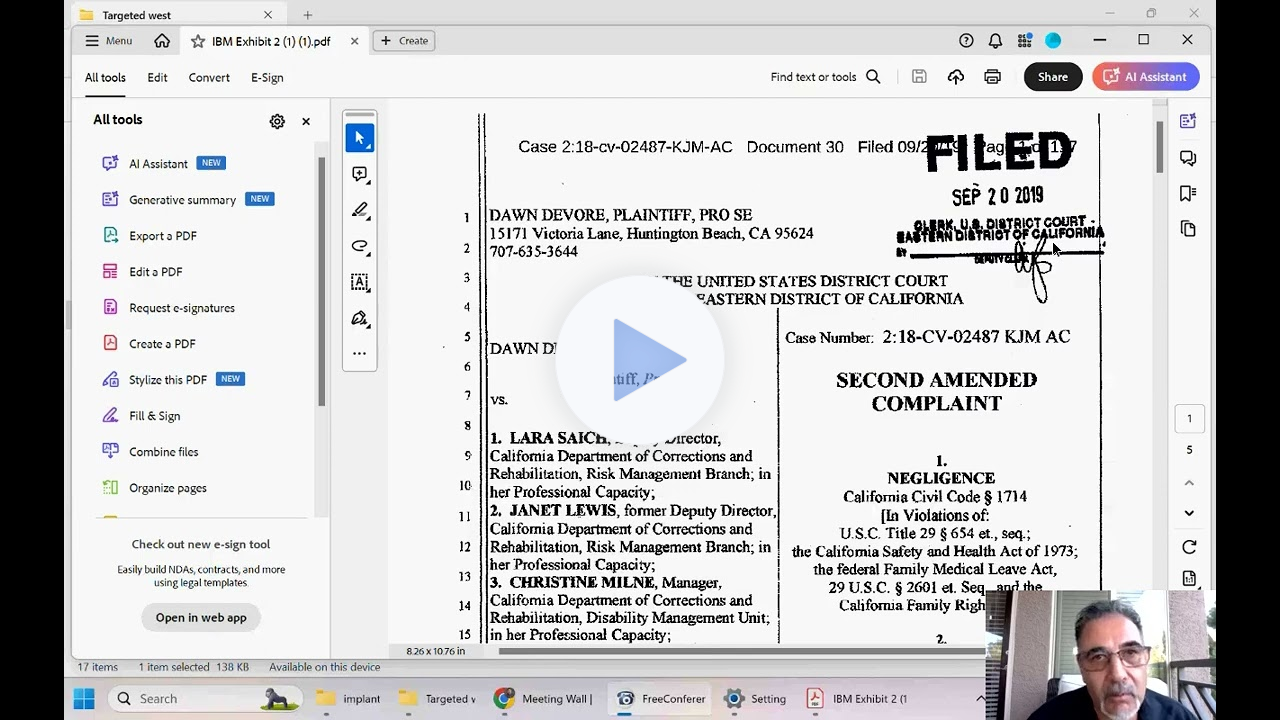Image resolution: width=1280 pixels, height=720 pixels.
Task: Go to previous page with up chevron
Action: (x=1189, y=483)
